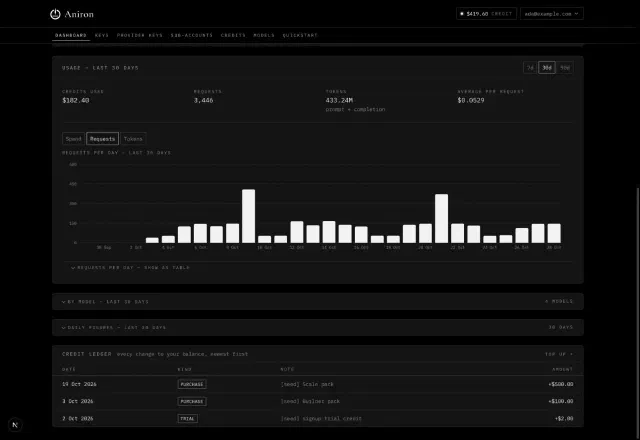Select the 90d usage range
This screenshot has width=640, height=440.
(x=565, y=68)
